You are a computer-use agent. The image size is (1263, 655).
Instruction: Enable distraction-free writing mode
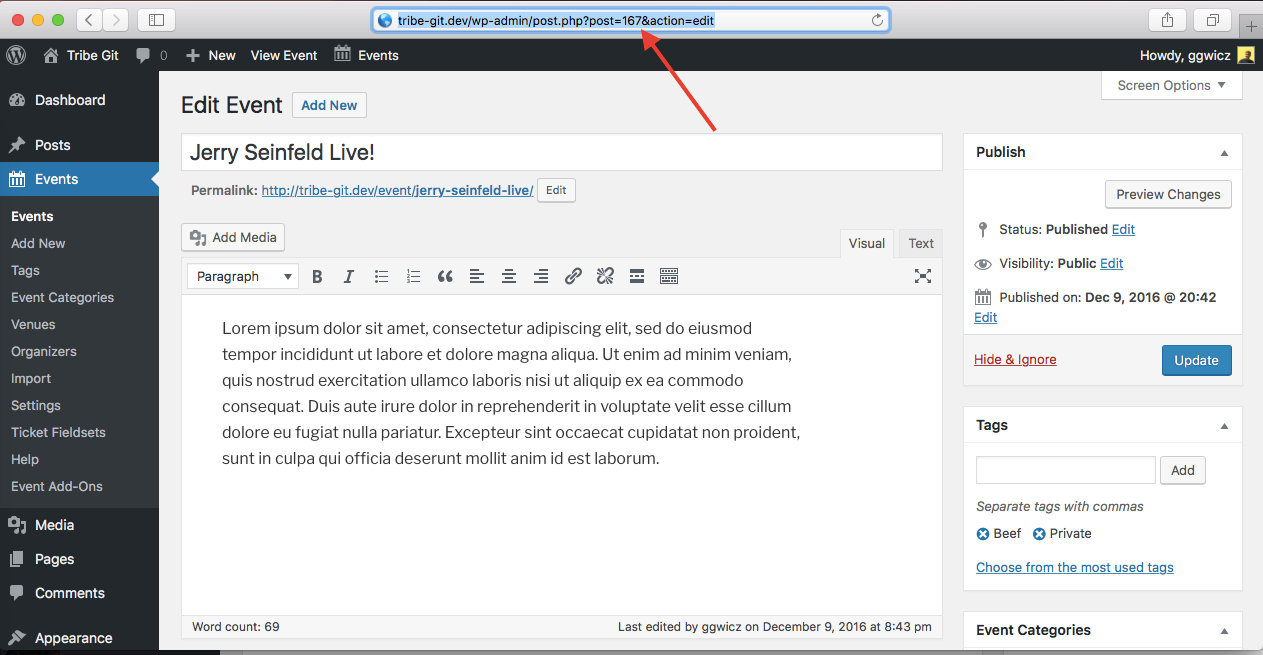[x=923, y=276]
